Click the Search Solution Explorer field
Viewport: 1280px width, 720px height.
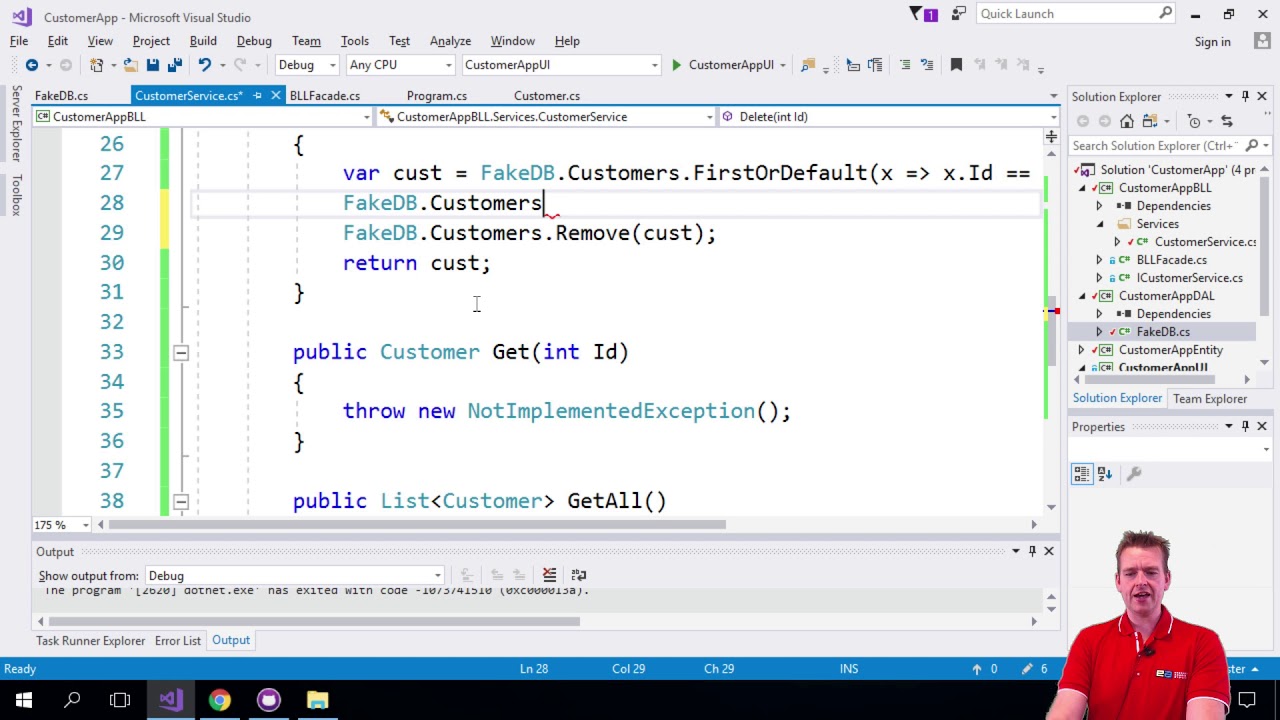point(1156,146)
